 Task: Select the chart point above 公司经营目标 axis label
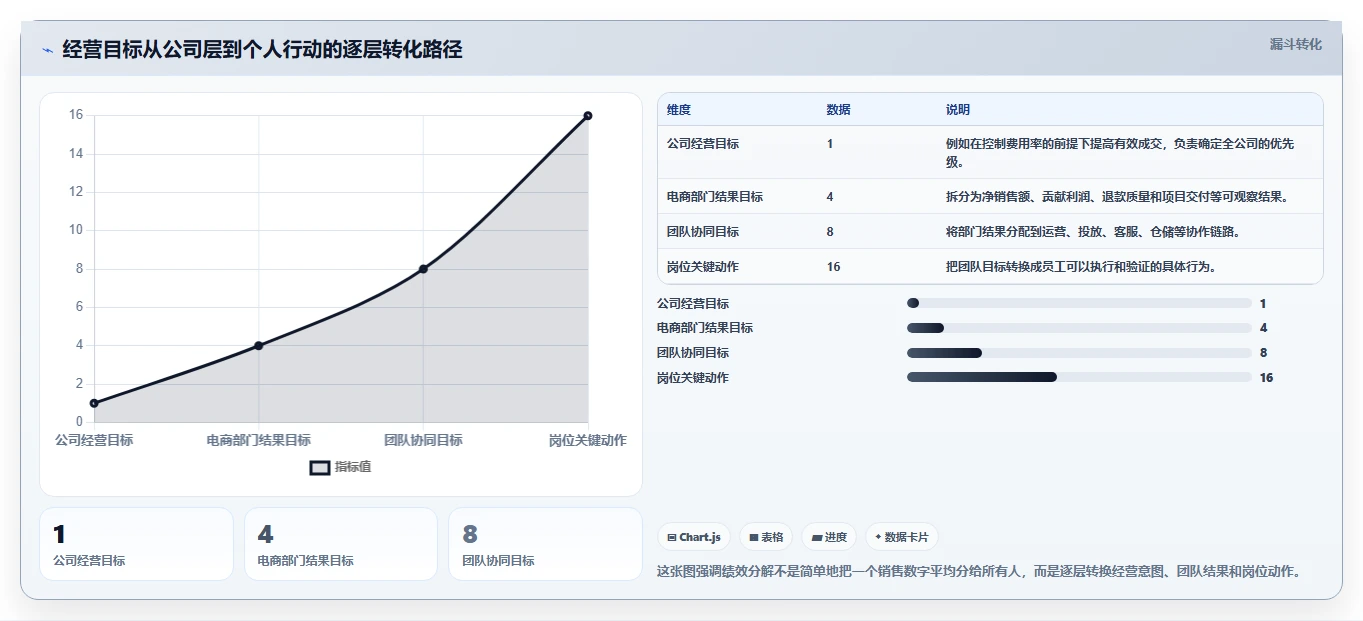[x=94, y=403]
